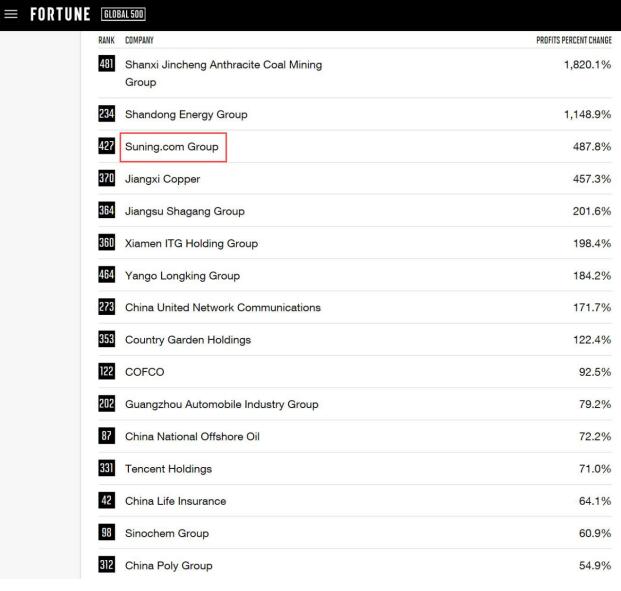Sort by the Rank column header

coord(106,40)
